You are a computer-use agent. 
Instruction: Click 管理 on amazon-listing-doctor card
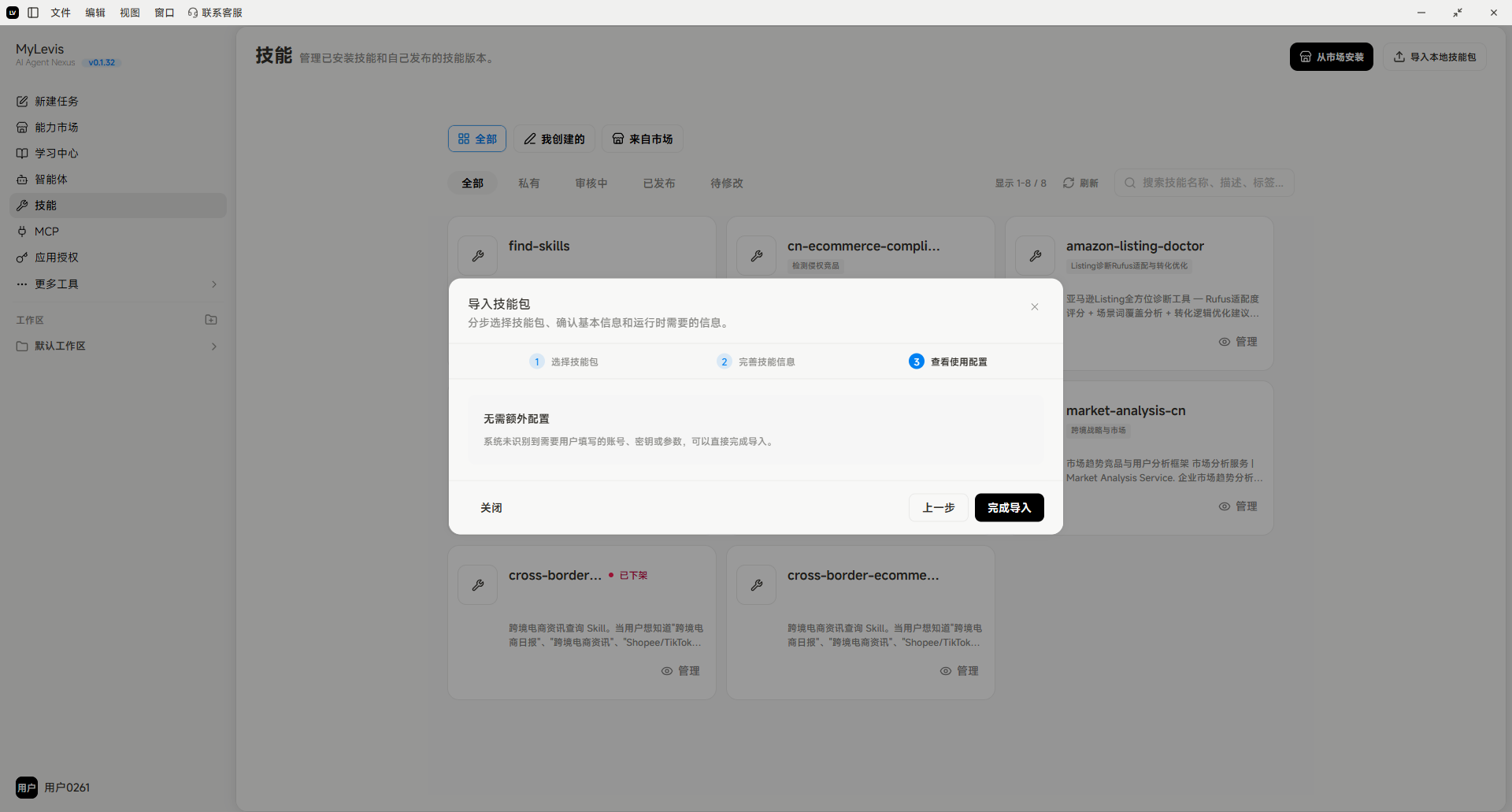pyautogui.click(x=1238, y=342)
